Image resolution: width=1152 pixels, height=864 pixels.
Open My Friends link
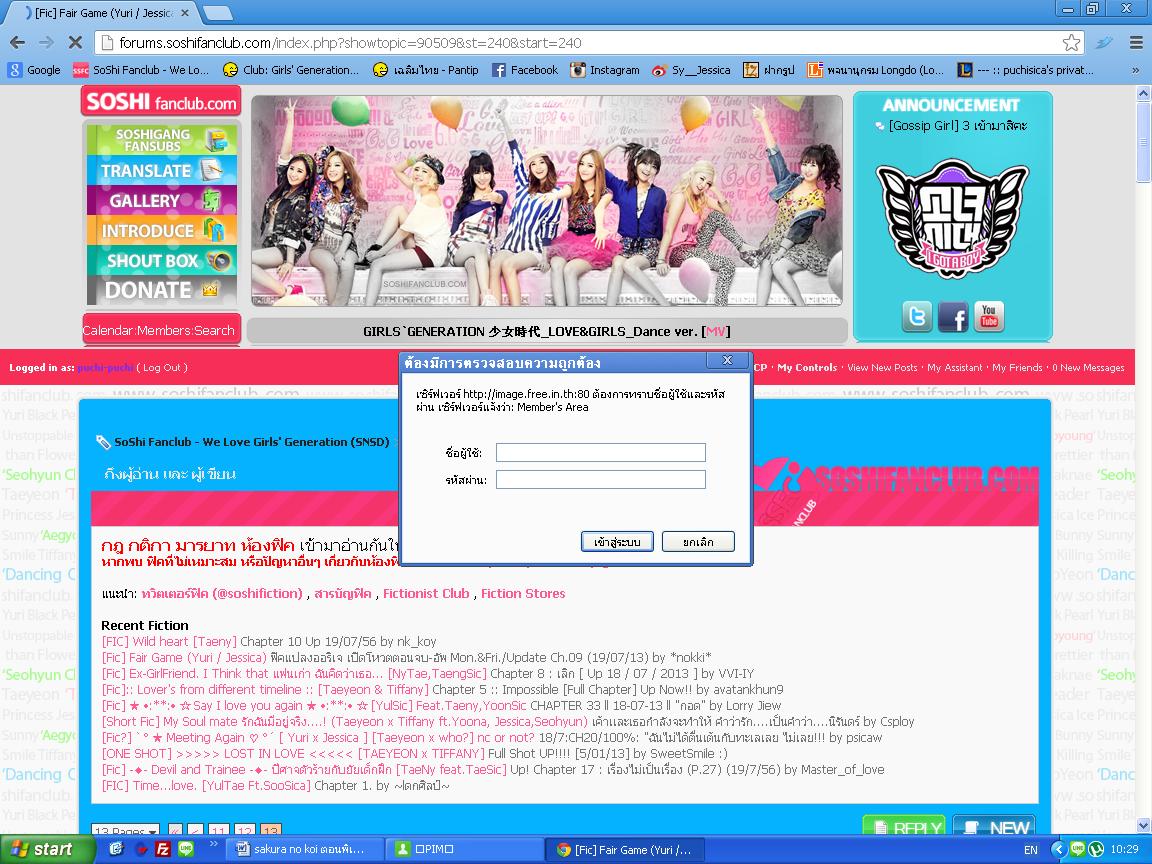coord(1017,367)
